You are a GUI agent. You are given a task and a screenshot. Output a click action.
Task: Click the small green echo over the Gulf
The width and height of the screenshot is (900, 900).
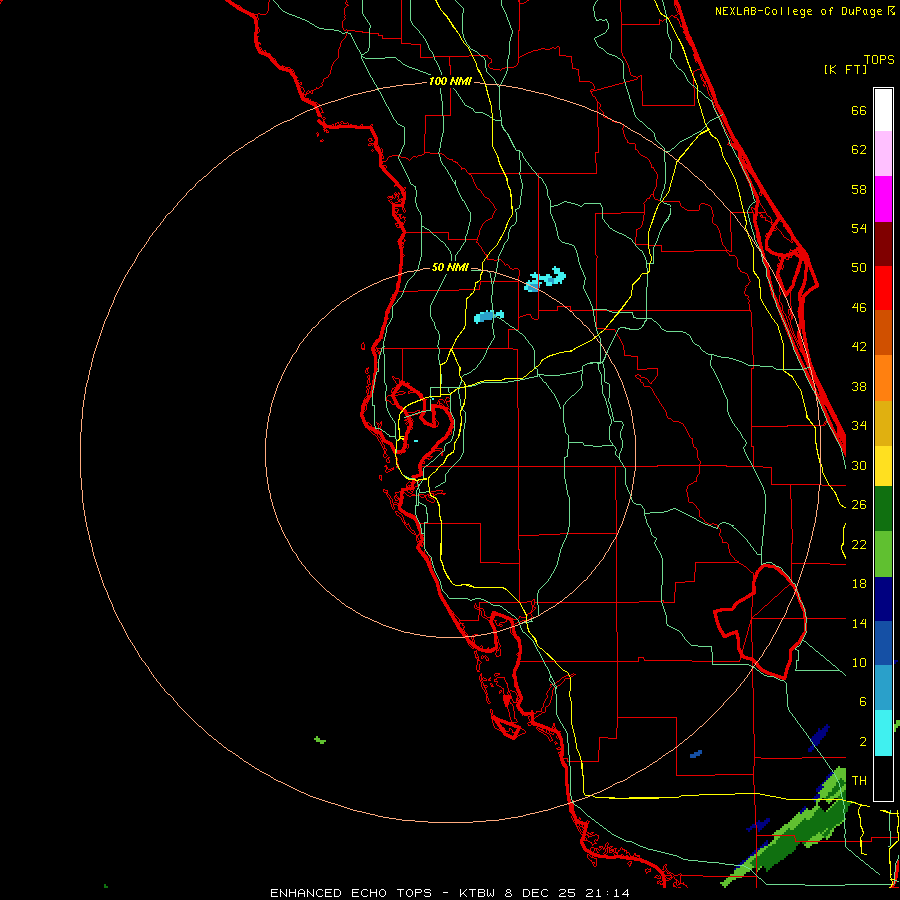320,740
